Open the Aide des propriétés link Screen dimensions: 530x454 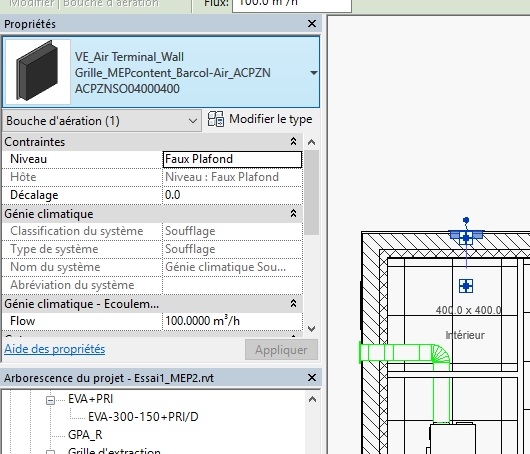(x=55, y=349)
